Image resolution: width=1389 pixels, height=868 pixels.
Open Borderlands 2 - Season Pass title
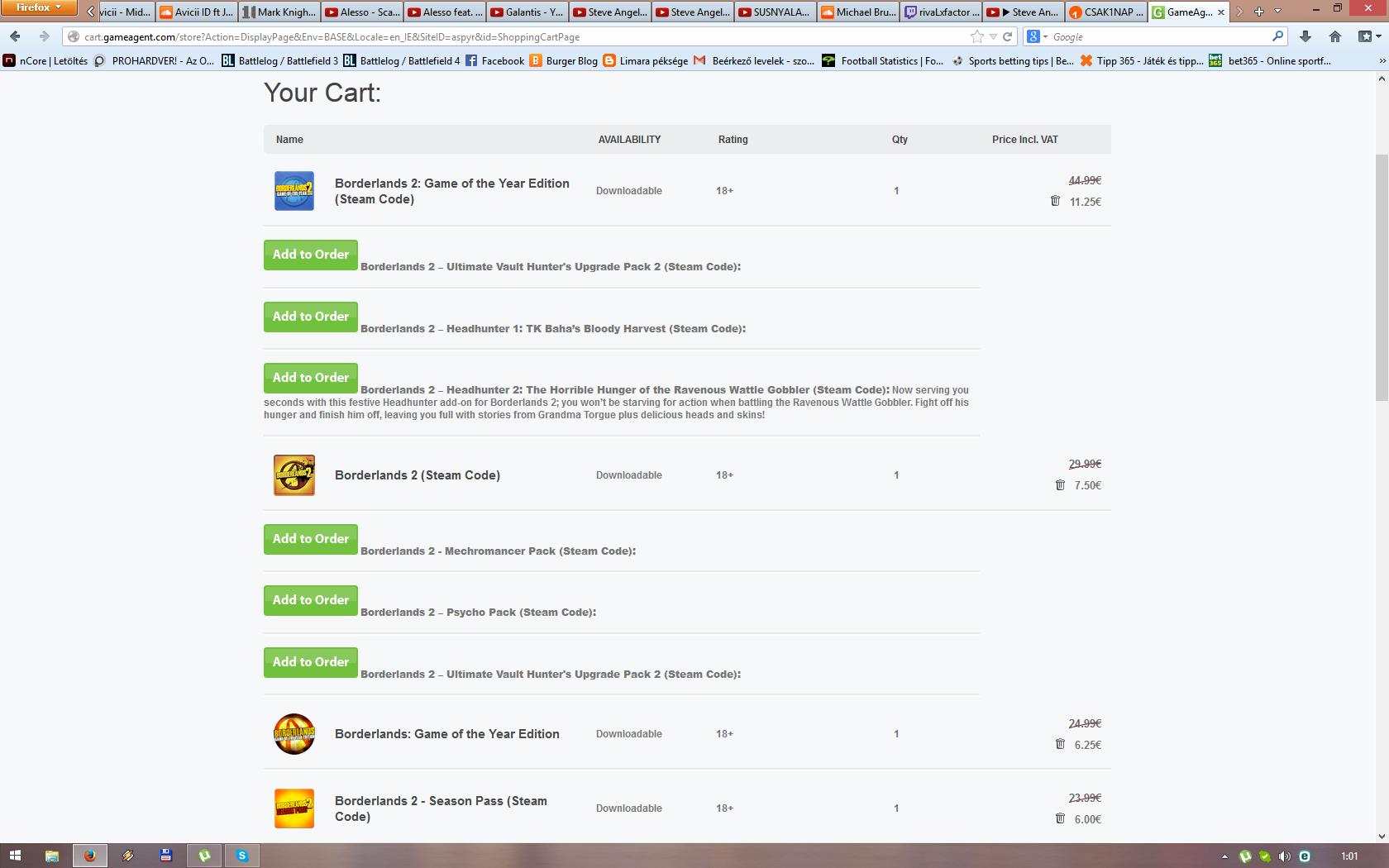tap(441, 808)
